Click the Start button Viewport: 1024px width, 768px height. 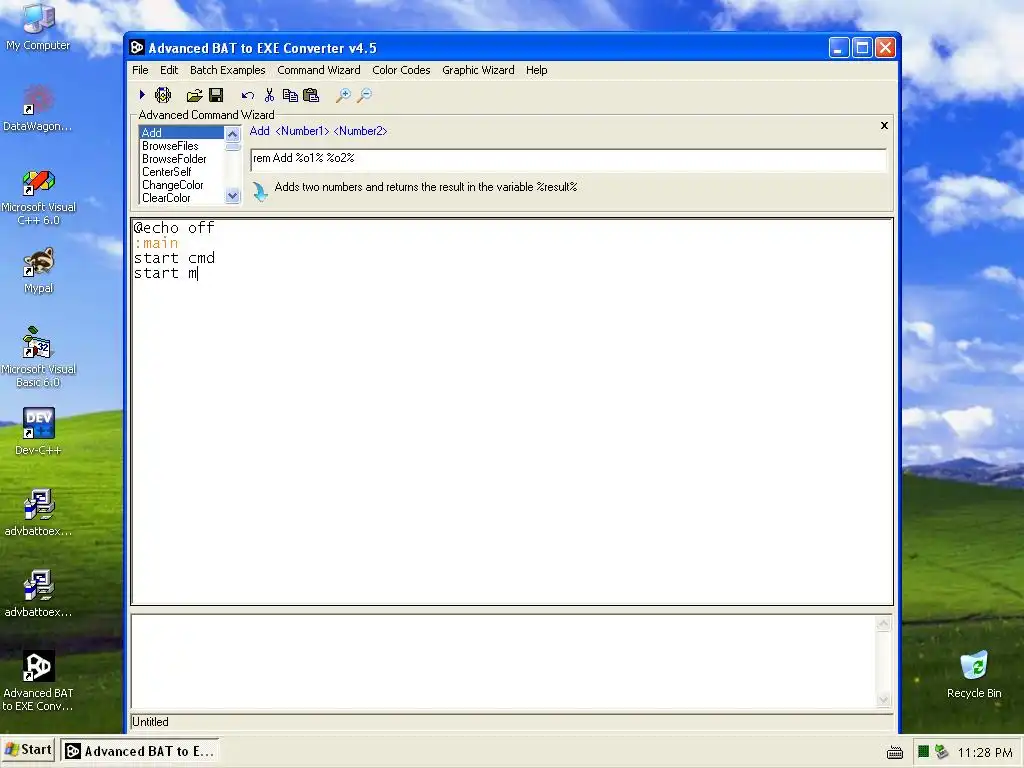tap(28, 750)
